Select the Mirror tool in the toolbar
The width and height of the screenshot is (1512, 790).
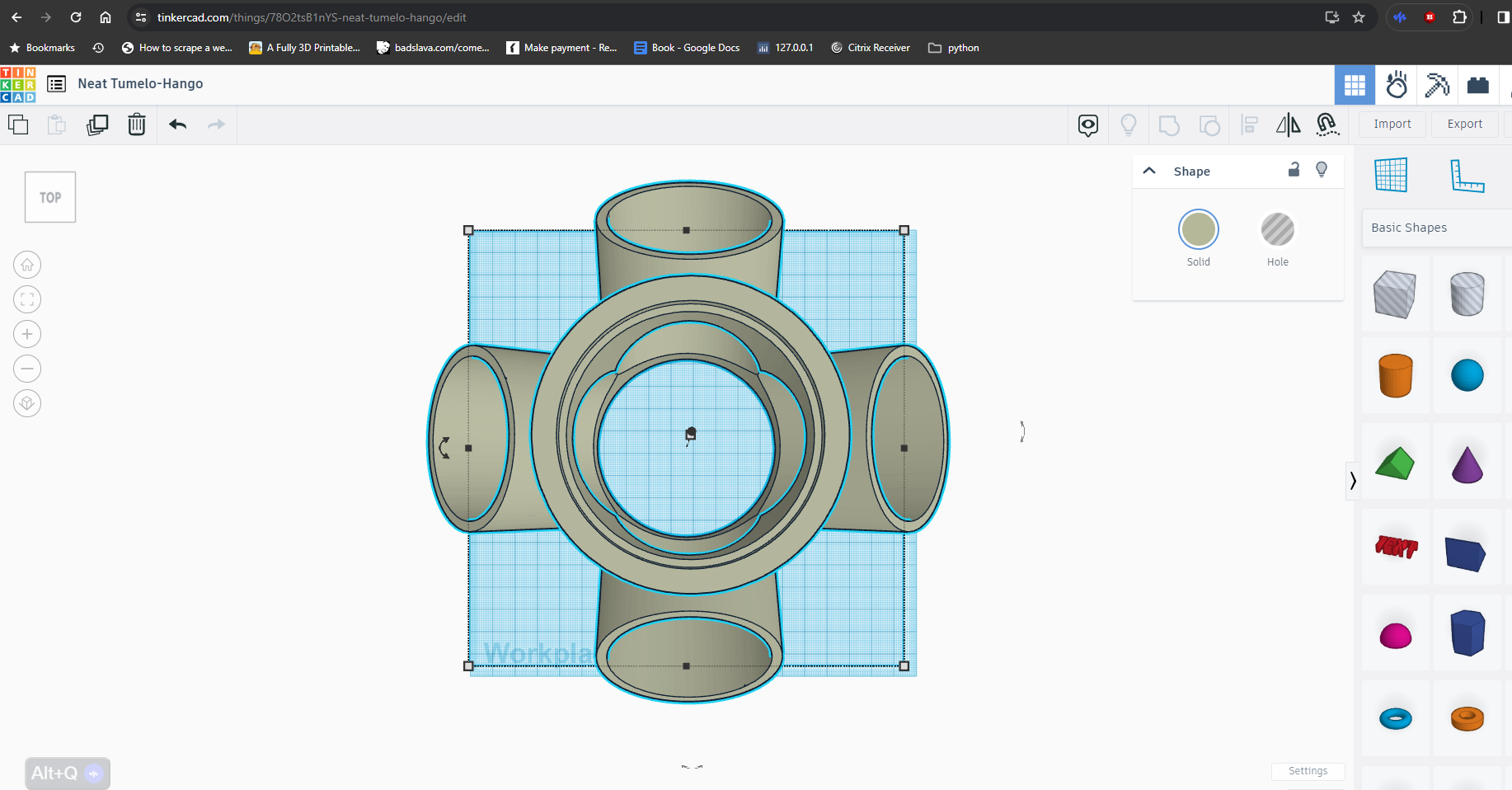1288,125
